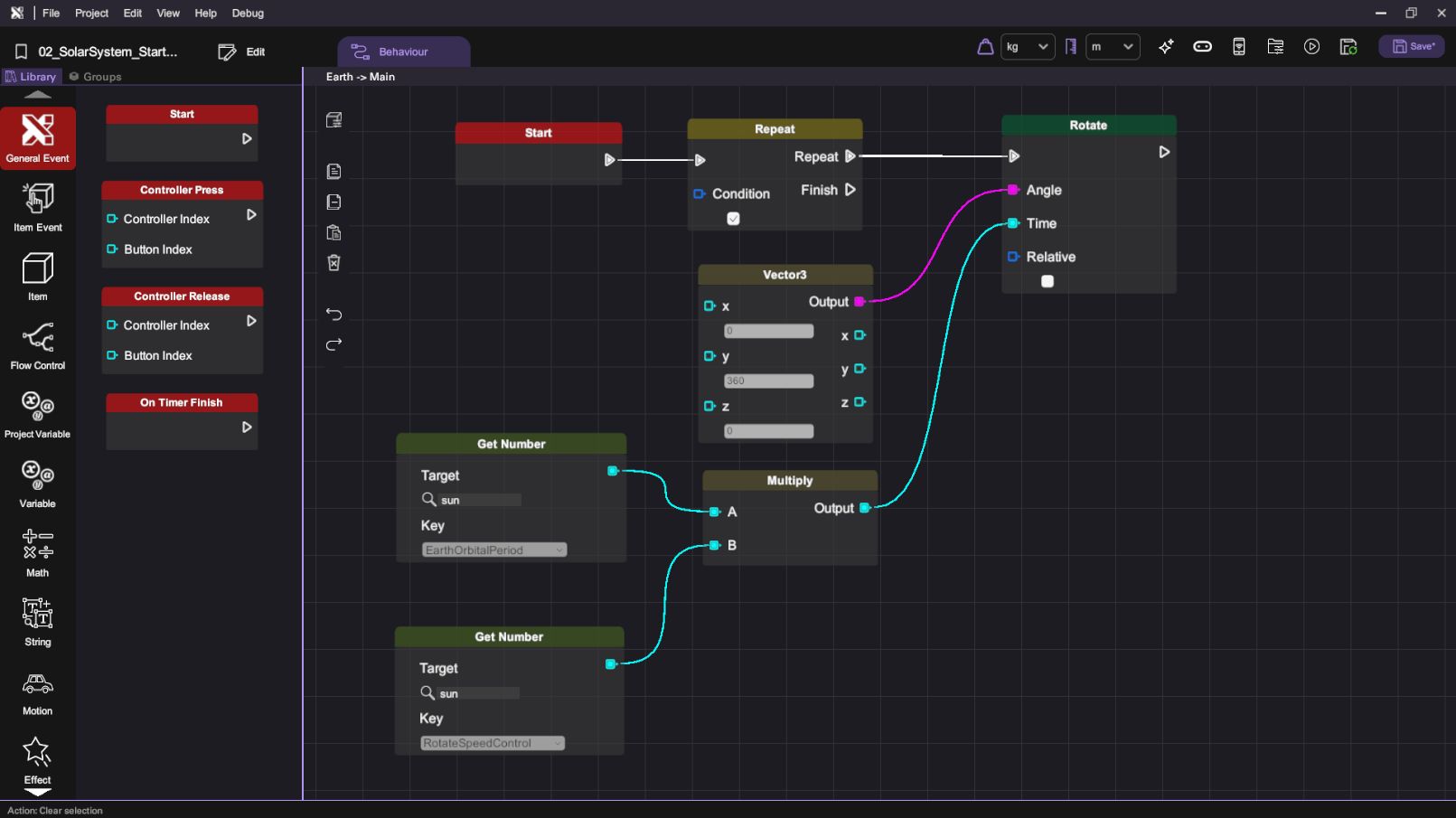Expand the EarthOrbitalPeriod key dropdown
The height and width of the screenshot is (818, 1456).
pos(494,550)
